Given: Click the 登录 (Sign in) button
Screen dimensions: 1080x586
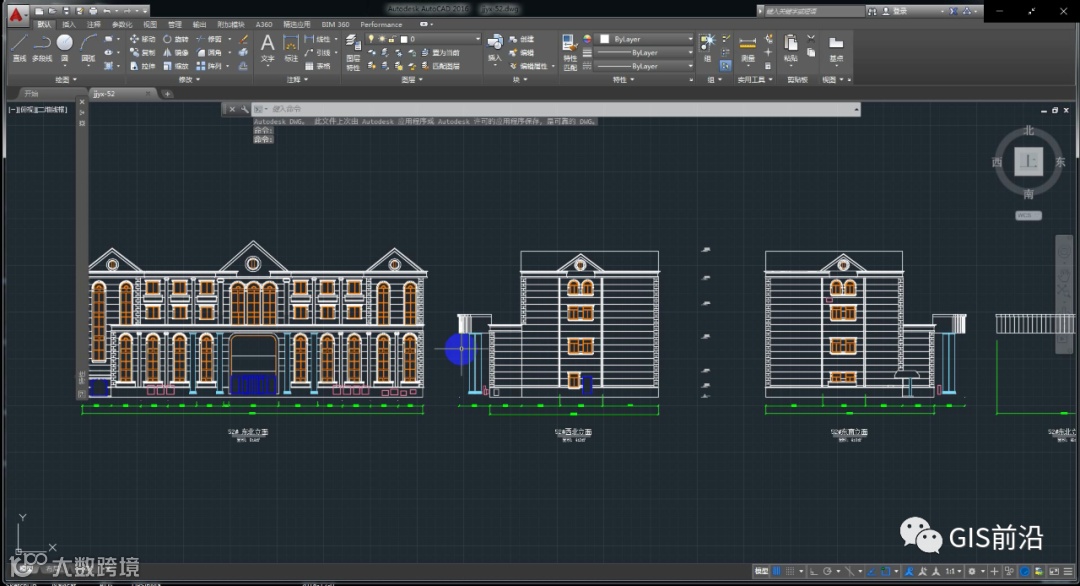Looking at the screenshot, I should pyautogui.click(x=899, y=11).
